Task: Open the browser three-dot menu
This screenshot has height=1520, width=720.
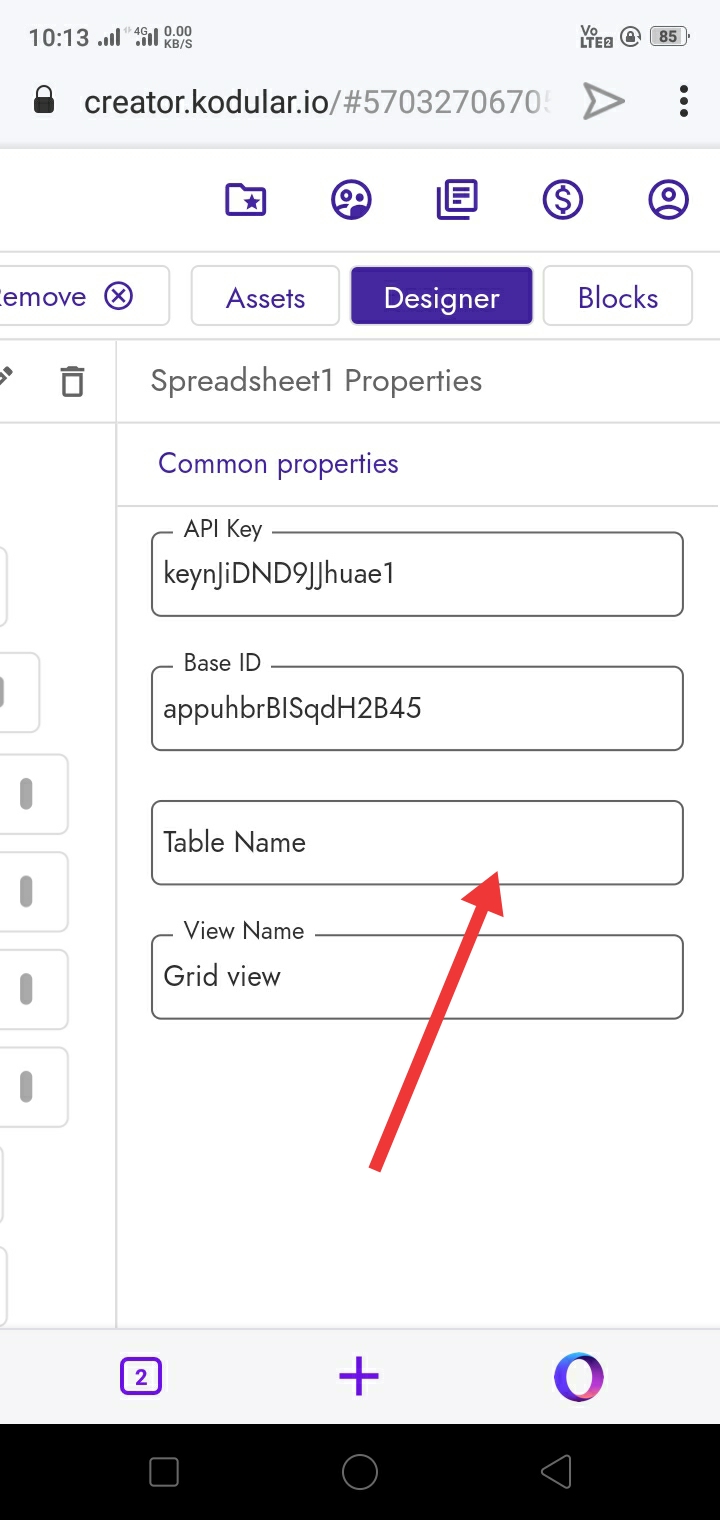Action: (x=684, y=101)
